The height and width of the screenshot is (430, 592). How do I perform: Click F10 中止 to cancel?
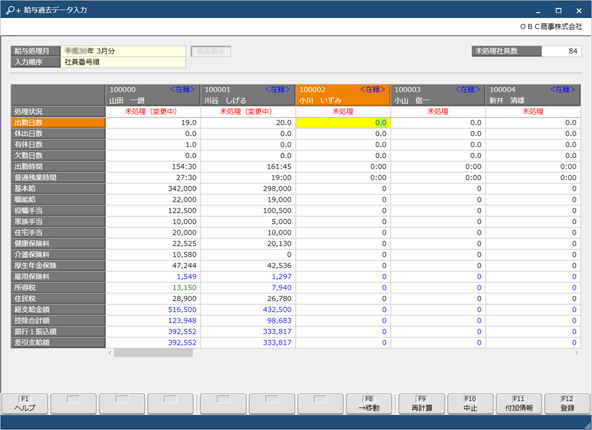tap(470, 404)
